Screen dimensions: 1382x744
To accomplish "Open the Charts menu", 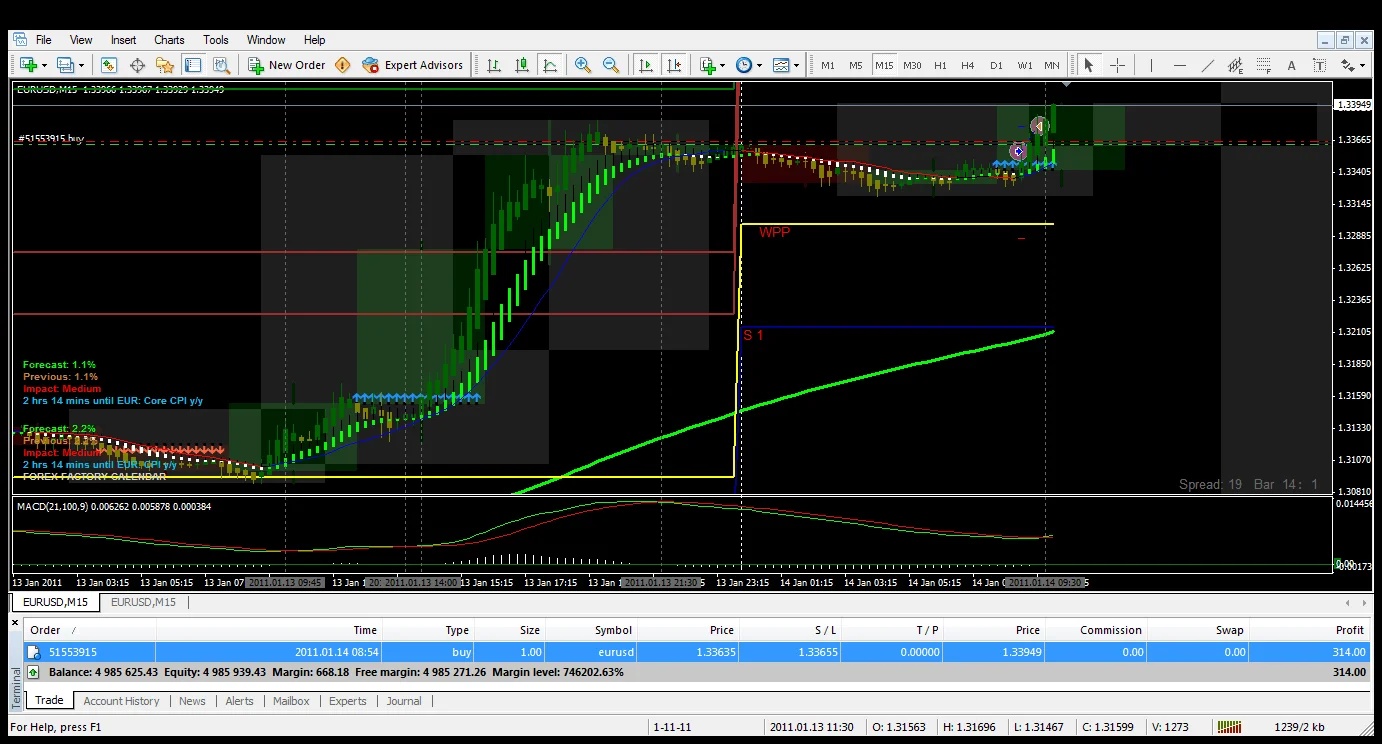I will 169,40.
